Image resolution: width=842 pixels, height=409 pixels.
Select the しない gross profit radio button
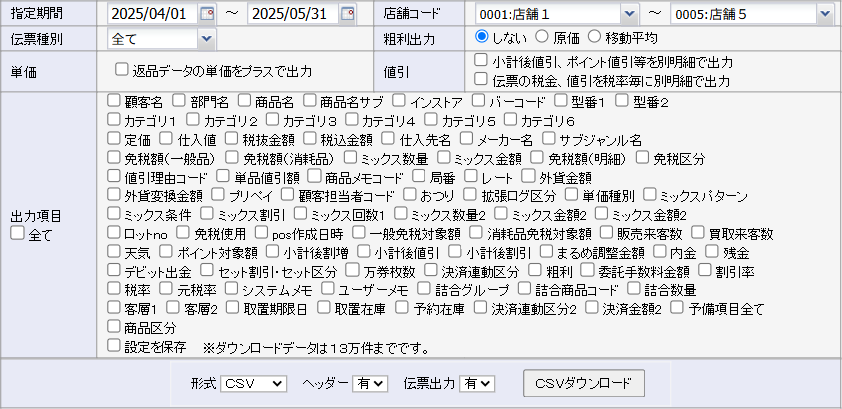(482, 36)
